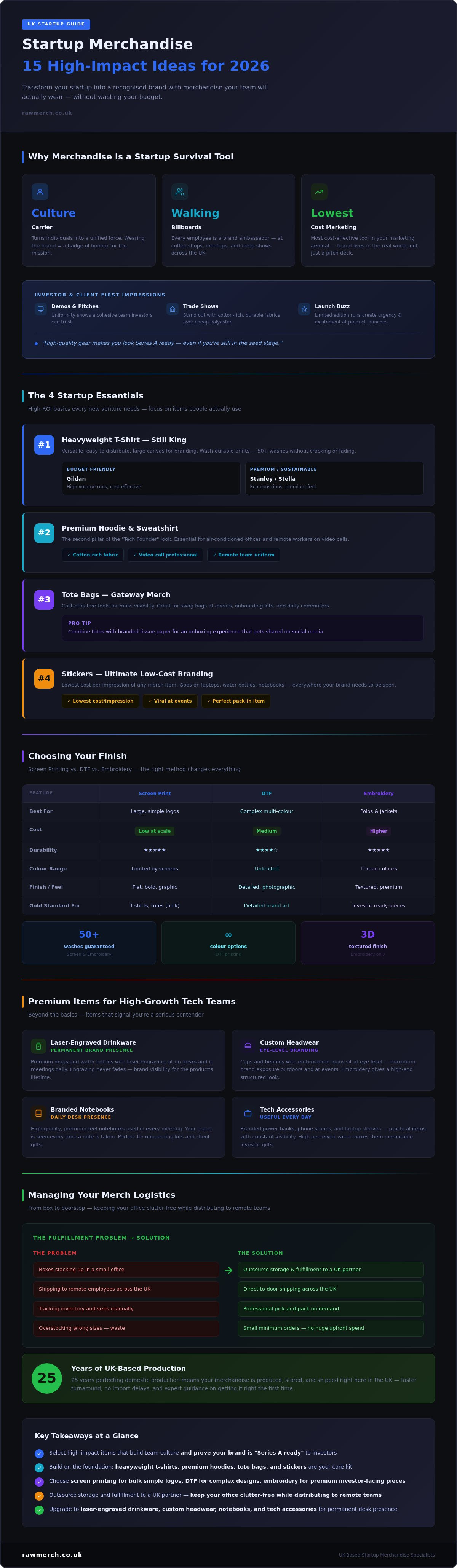Click the Cotton-rich fabric tag
Image resolution: width=457 pixels, height=1568 pixels.
coord(93,555)
